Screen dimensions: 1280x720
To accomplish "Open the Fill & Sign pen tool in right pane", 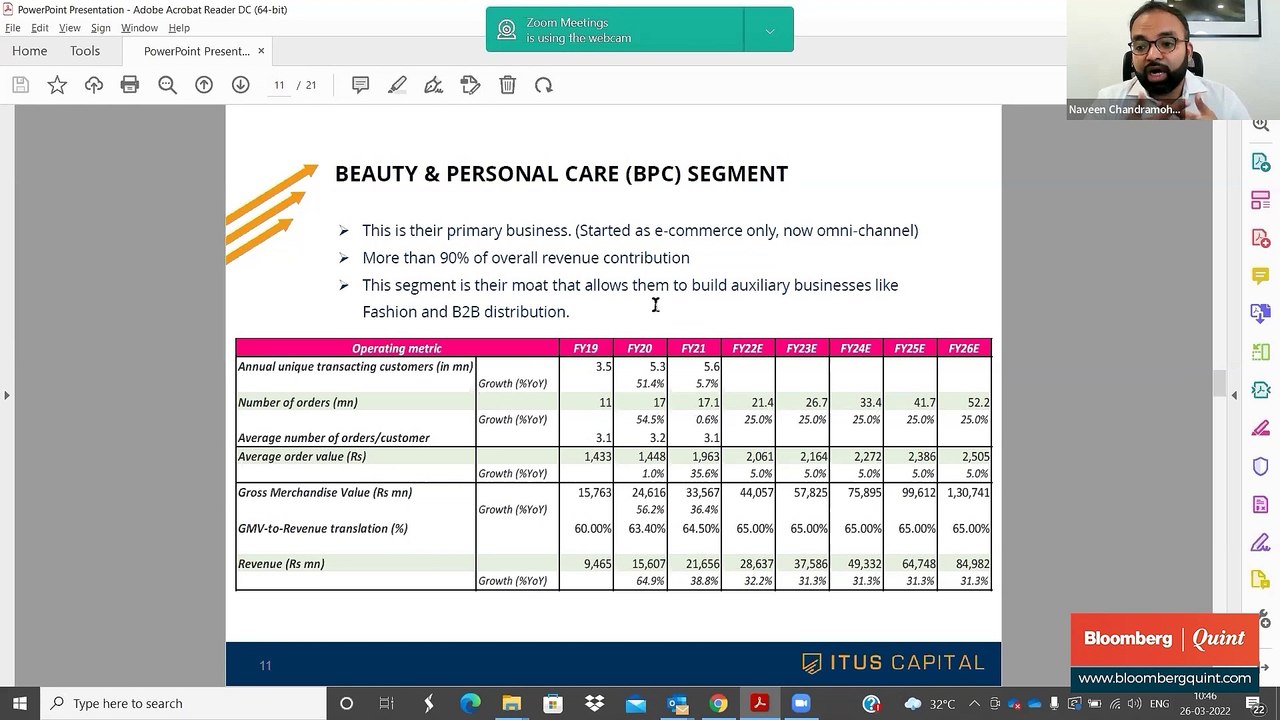I will click(x=1260, y=542).
